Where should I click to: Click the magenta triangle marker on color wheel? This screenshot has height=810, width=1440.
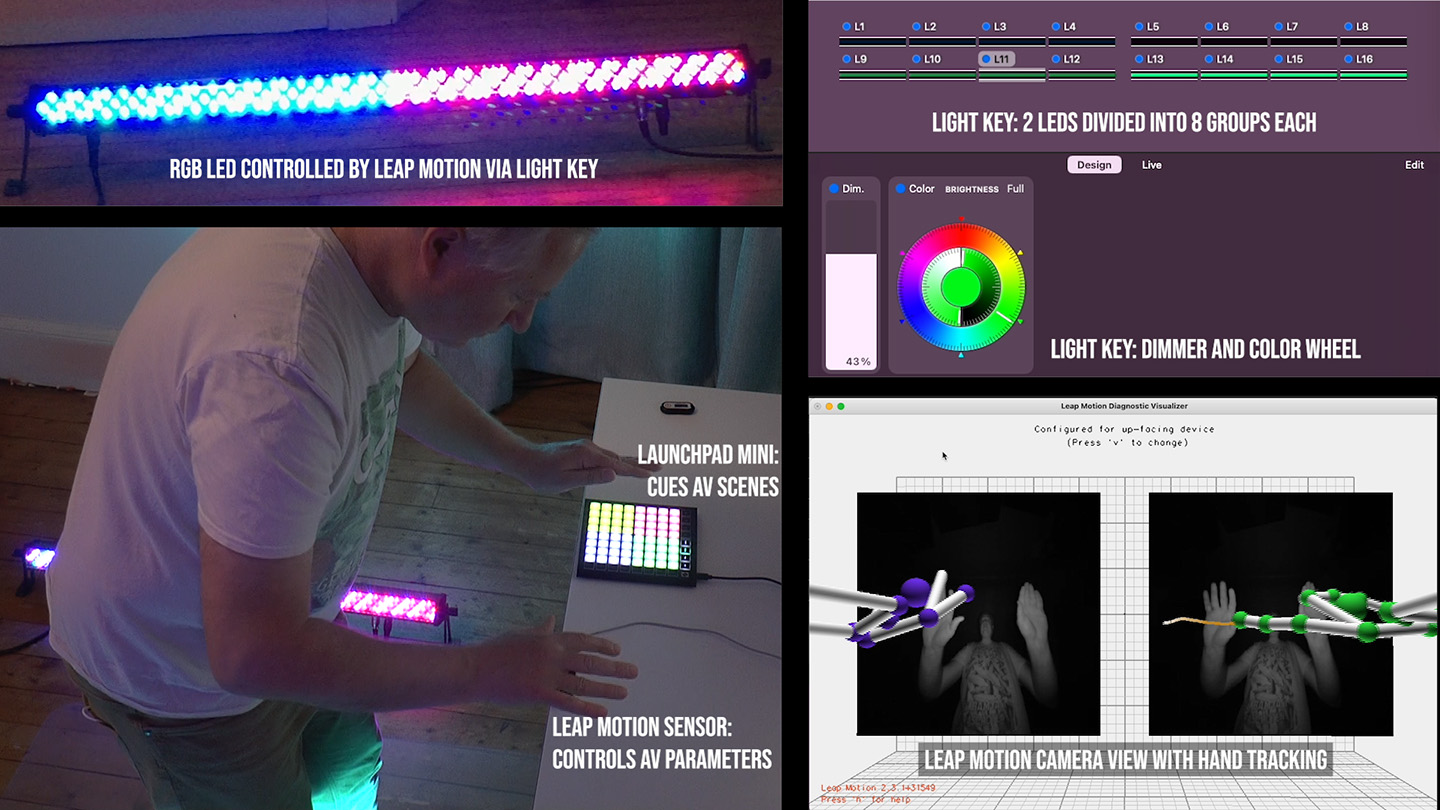pos(903,253)
